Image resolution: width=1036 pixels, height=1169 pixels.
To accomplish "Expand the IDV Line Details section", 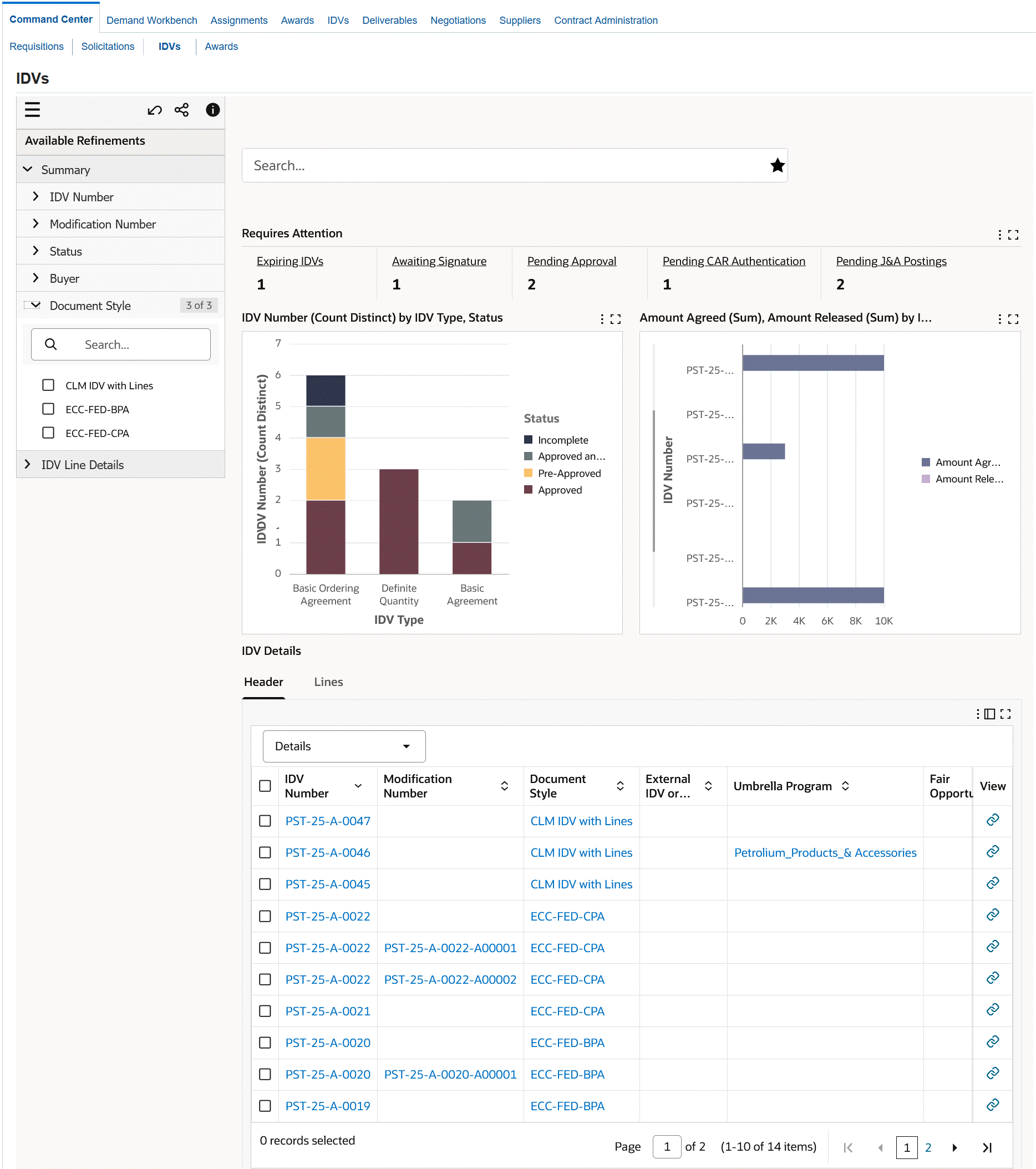I will click(x=28, y=464).
